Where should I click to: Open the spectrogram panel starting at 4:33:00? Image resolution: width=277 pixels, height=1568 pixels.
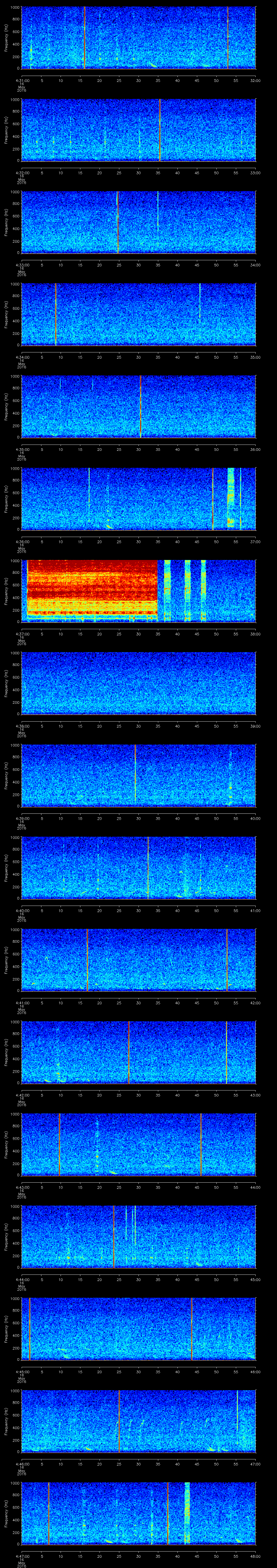[139, 222]
